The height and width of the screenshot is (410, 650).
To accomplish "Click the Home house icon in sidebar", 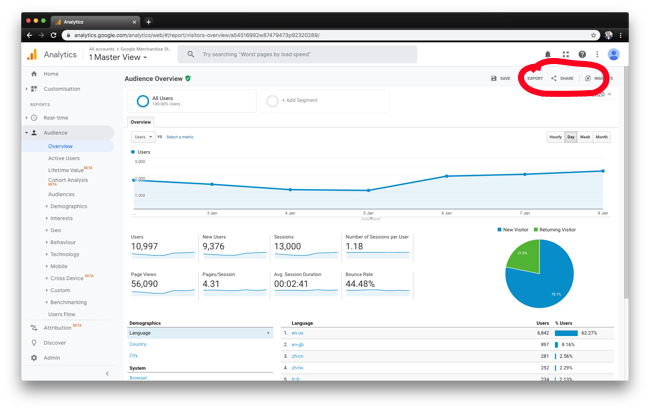I will (34, 74).
